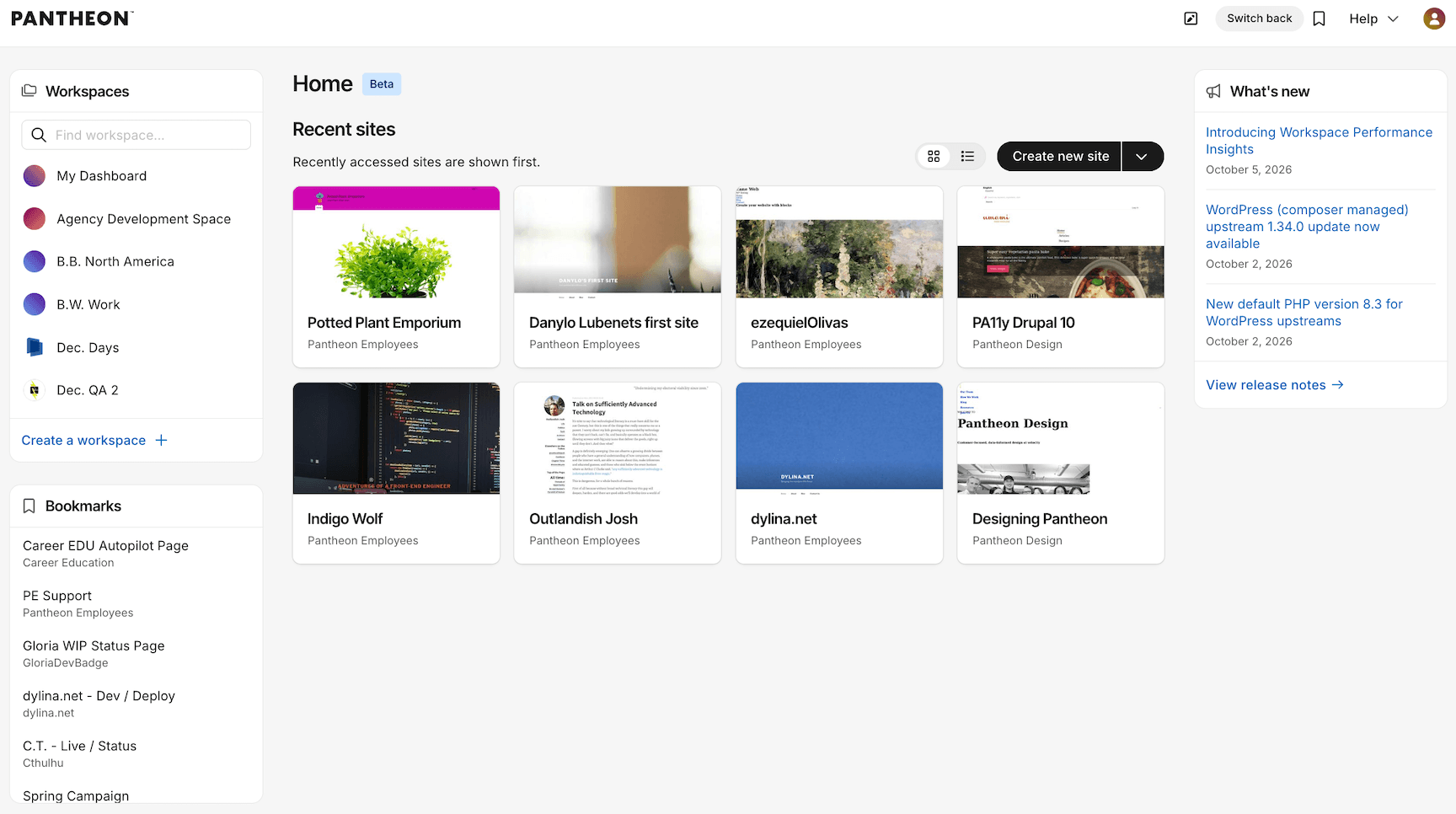
Task: Open the Potted Plant Emporium site thumbnail
Action: click(x=396, y=242)
